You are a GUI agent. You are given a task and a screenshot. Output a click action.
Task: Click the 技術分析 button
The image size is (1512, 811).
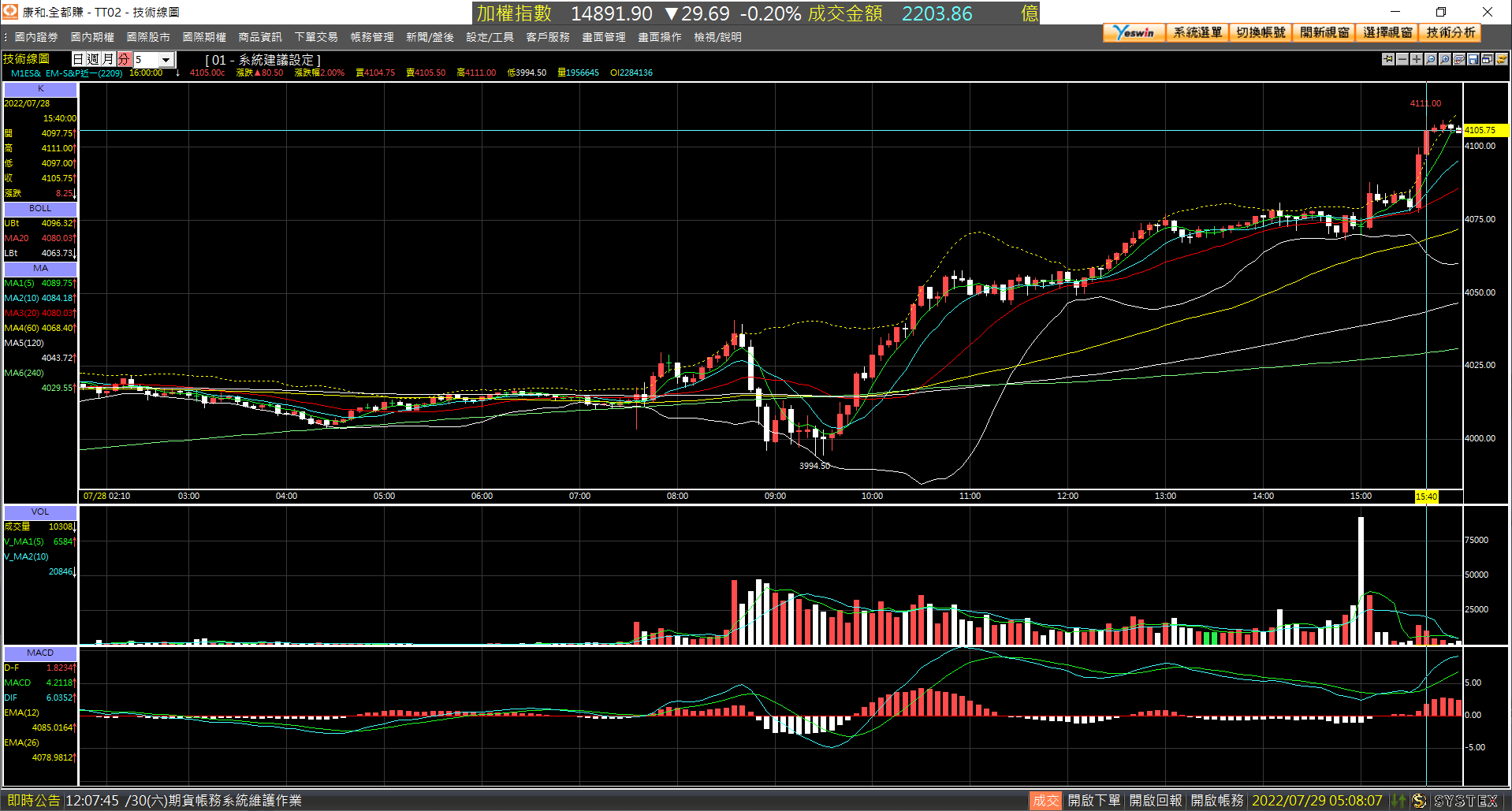point(1451,32)
